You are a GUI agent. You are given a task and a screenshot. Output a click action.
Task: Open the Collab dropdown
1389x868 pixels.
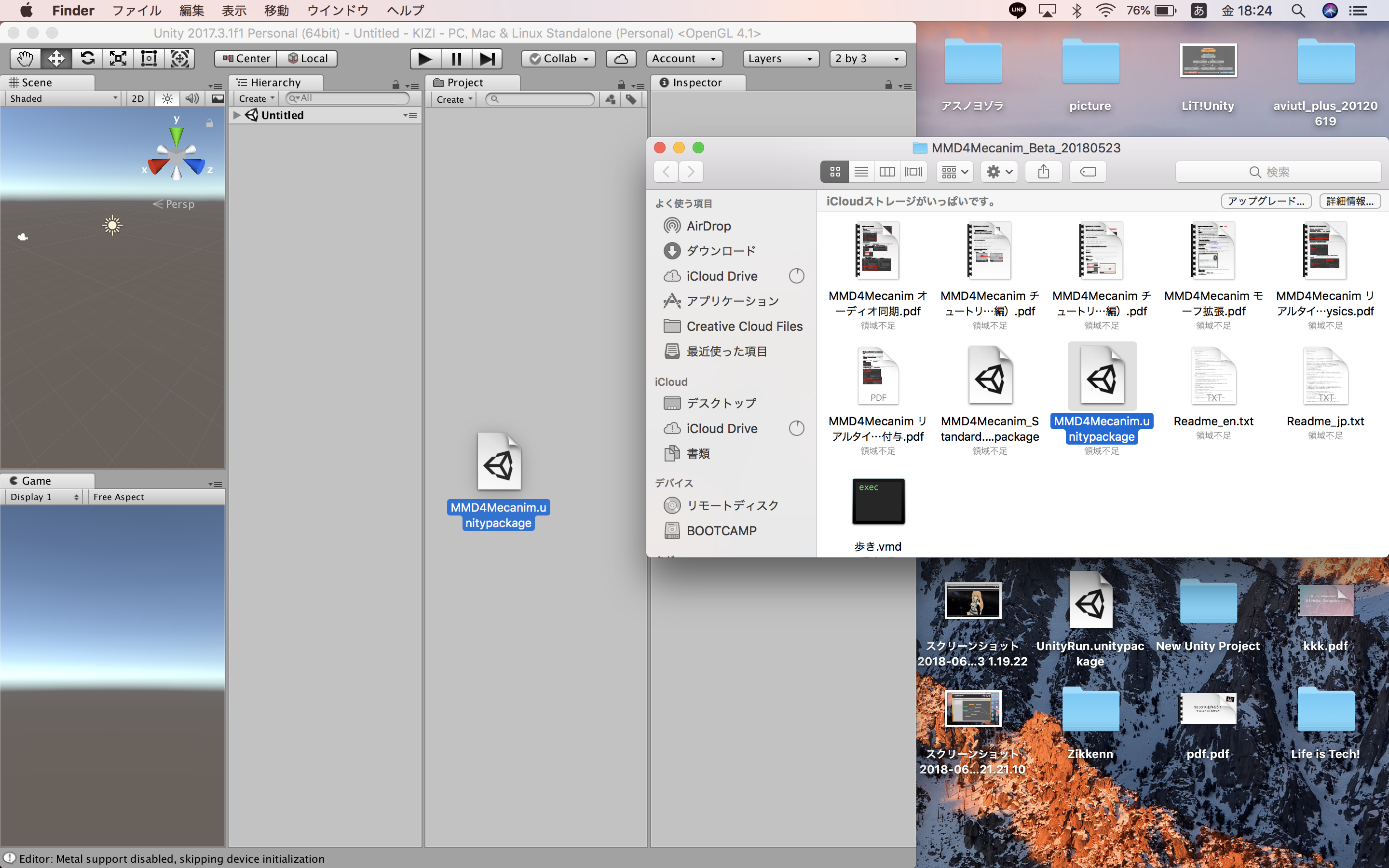pyautogui.click(x=558, y=58)
